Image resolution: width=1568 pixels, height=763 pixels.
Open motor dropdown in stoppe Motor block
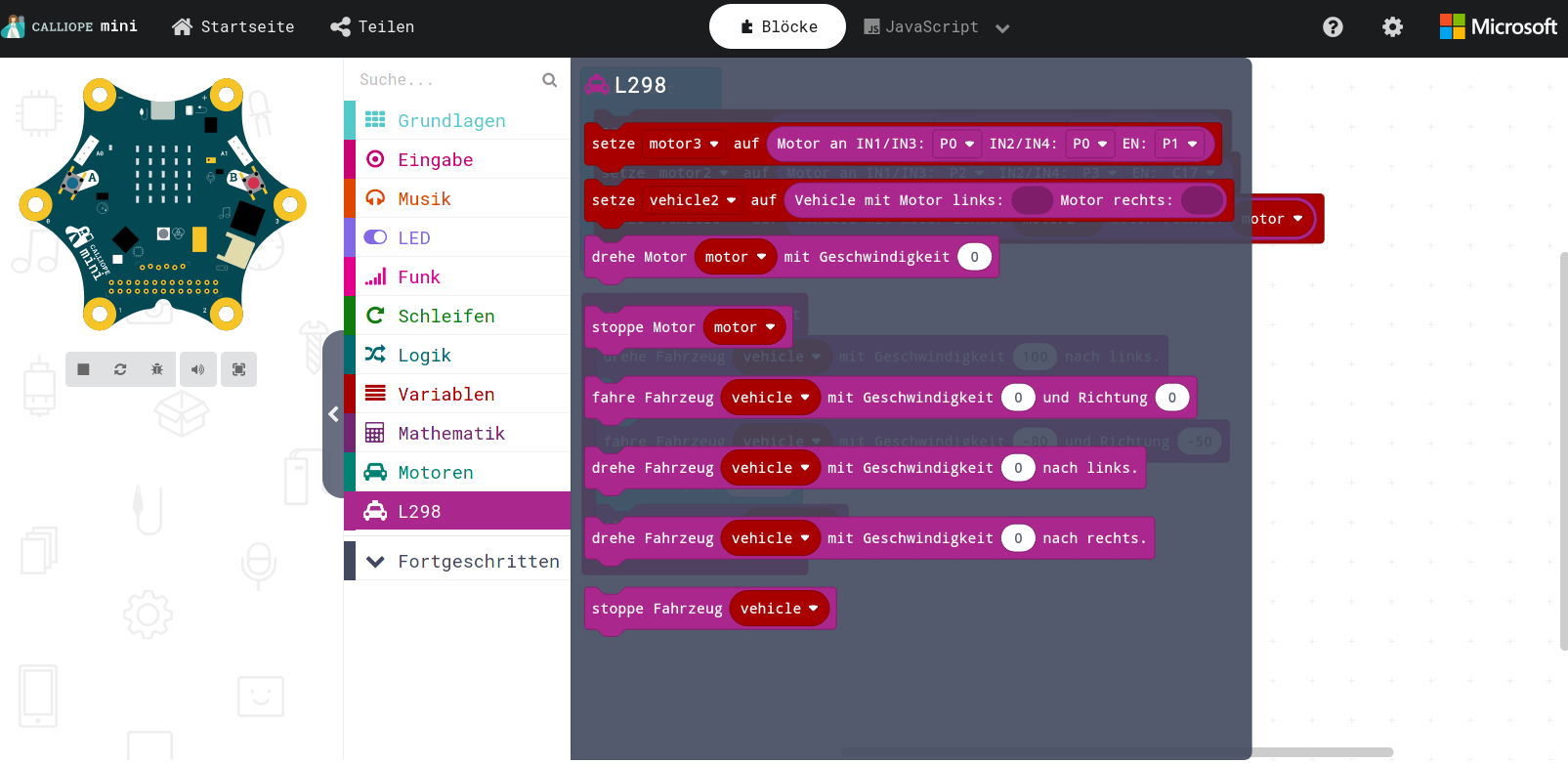[x=744, y=327]
